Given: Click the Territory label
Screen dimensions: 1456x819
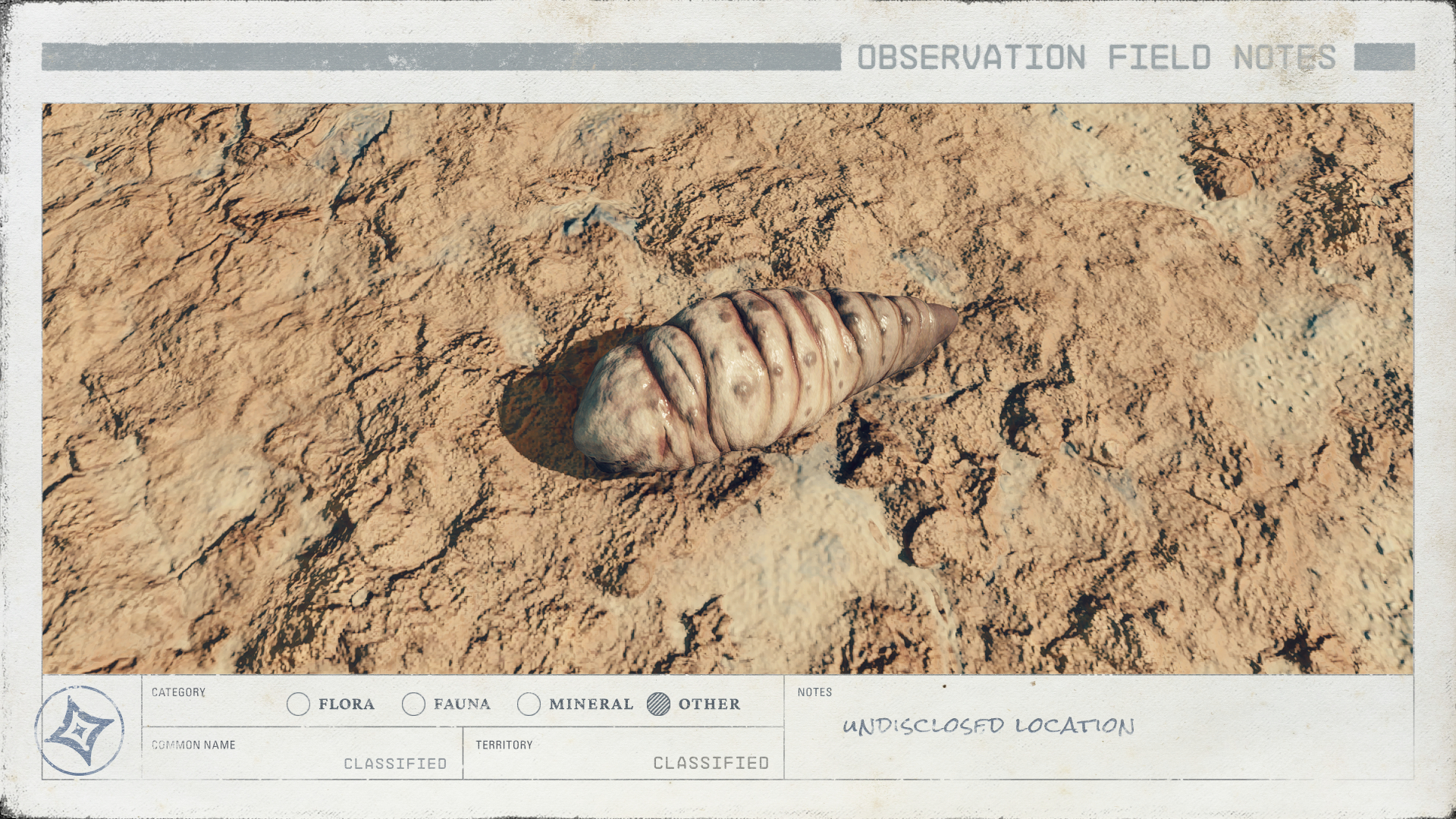Looking at the screenshot, I should click(x=504, y=745).
